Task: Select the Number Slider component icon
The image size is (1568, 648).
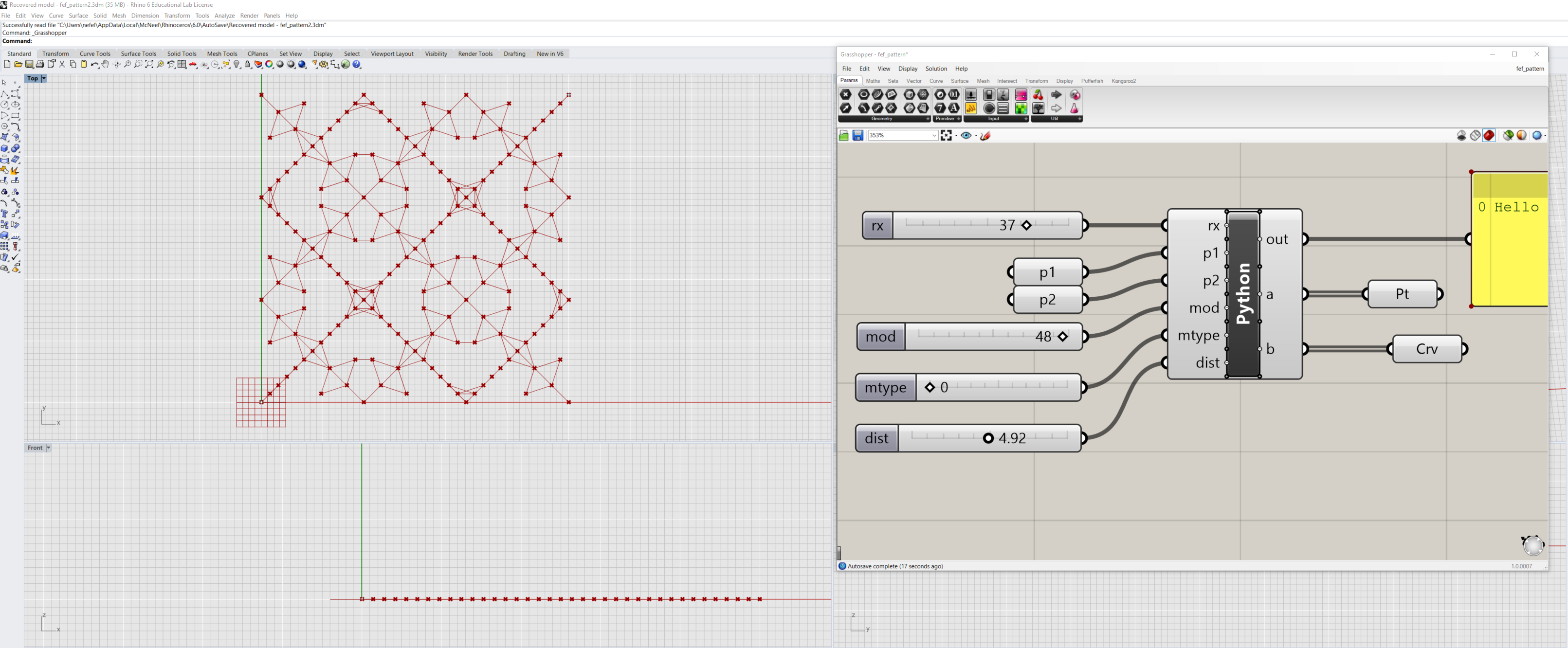Action: pos(971,95)
